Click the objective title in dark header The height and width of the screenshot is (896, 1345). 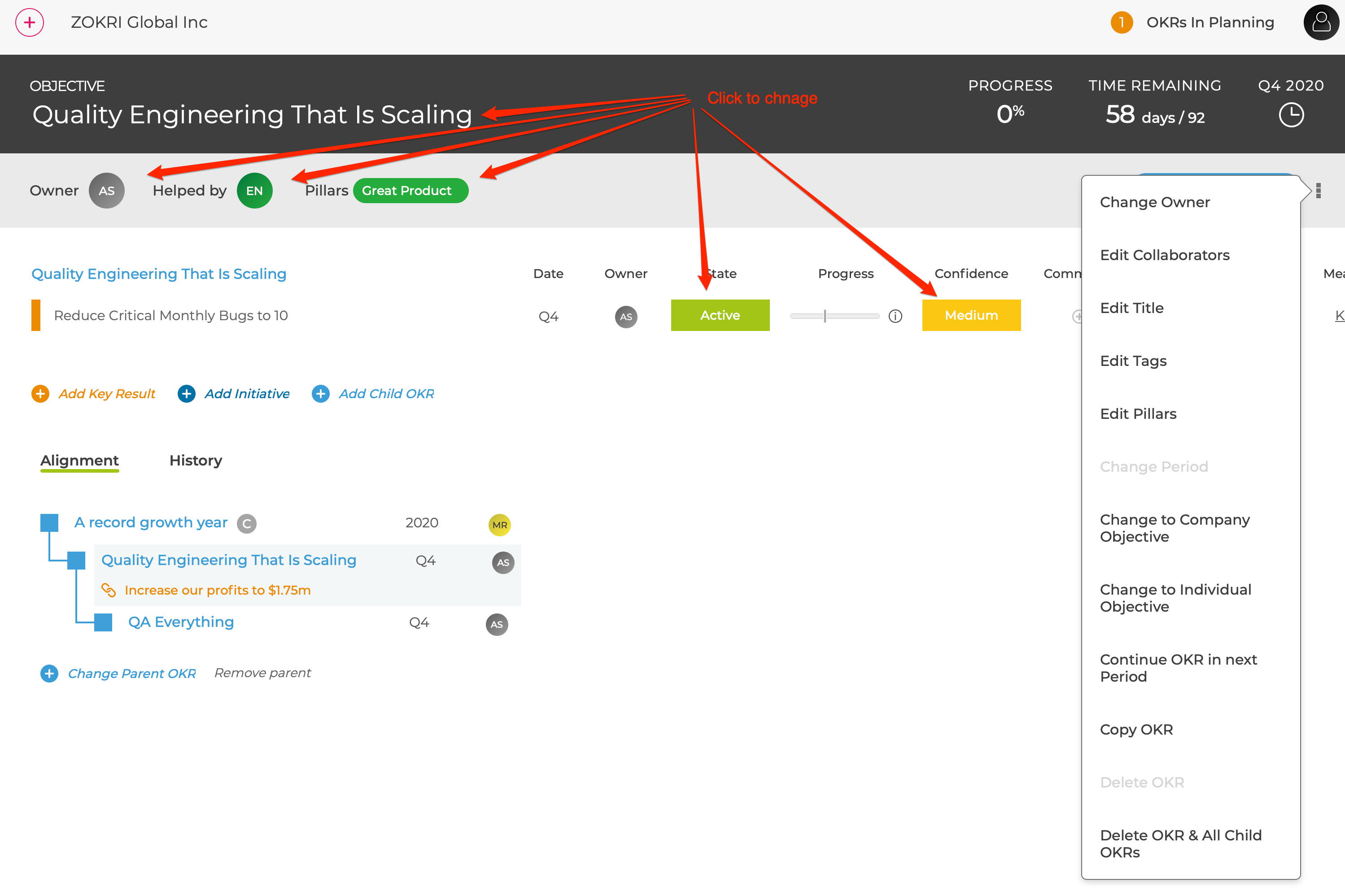pos(252,115)
